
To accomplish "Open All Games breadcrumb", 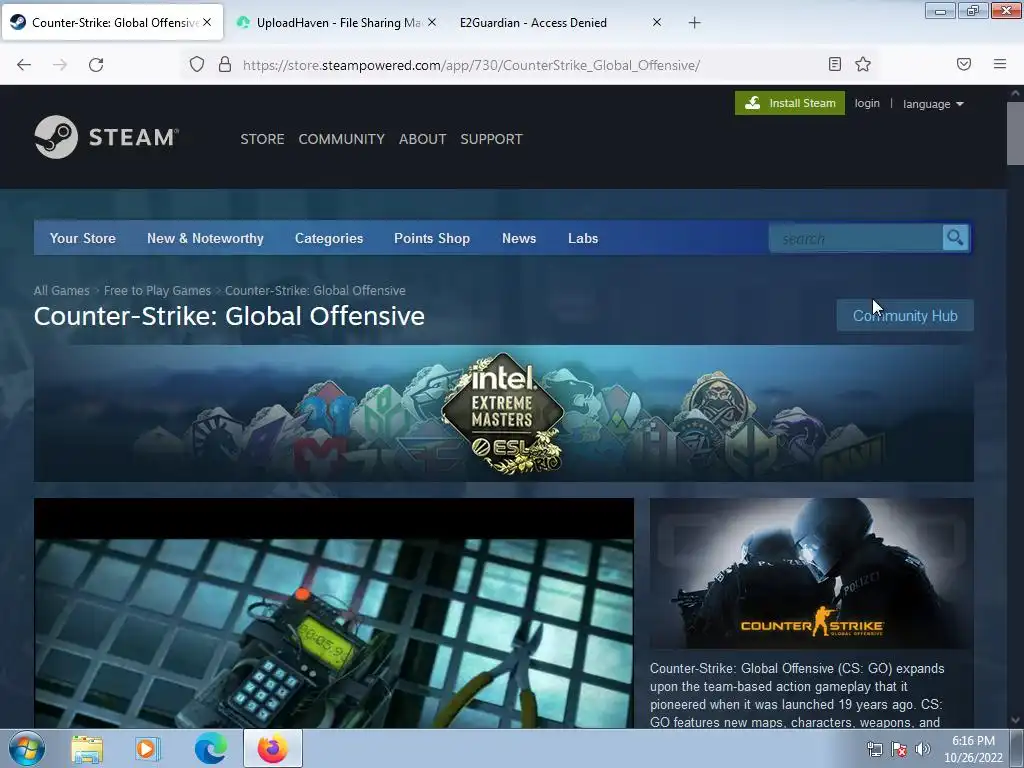I will 61,291.
